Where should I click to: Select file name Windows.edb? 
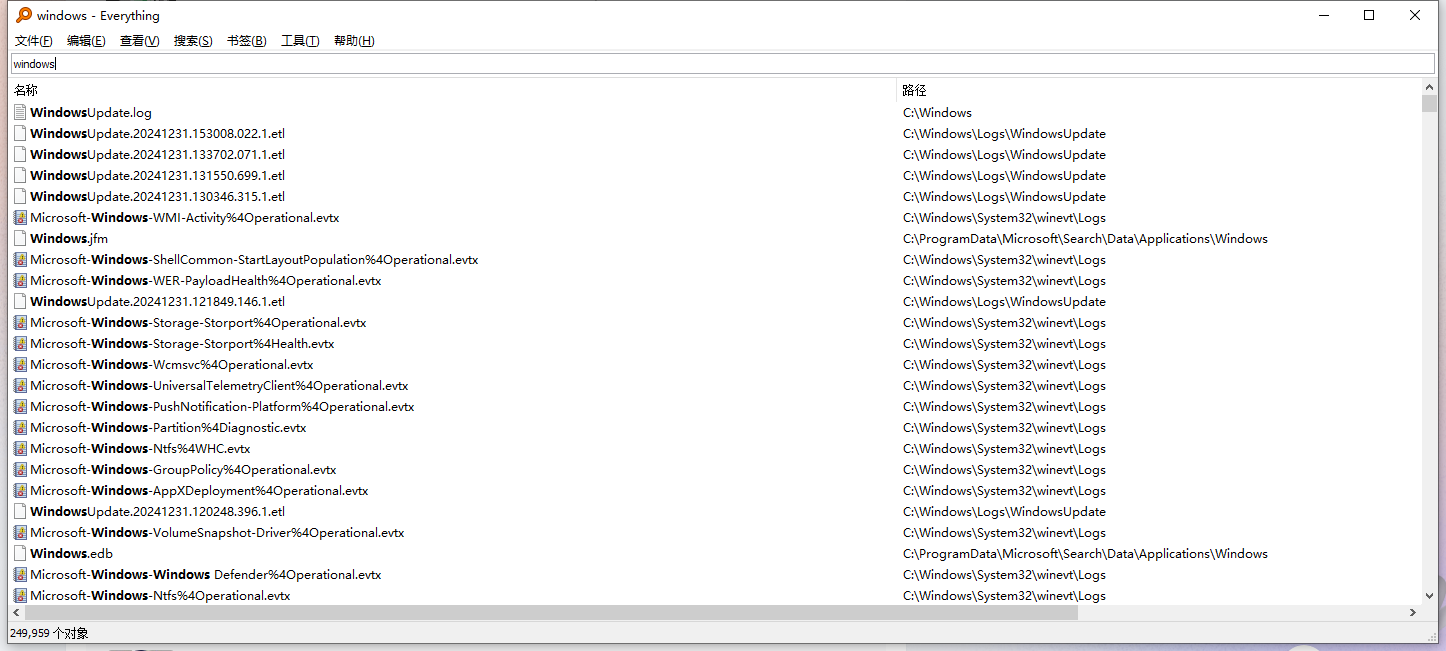pos(72,554)
